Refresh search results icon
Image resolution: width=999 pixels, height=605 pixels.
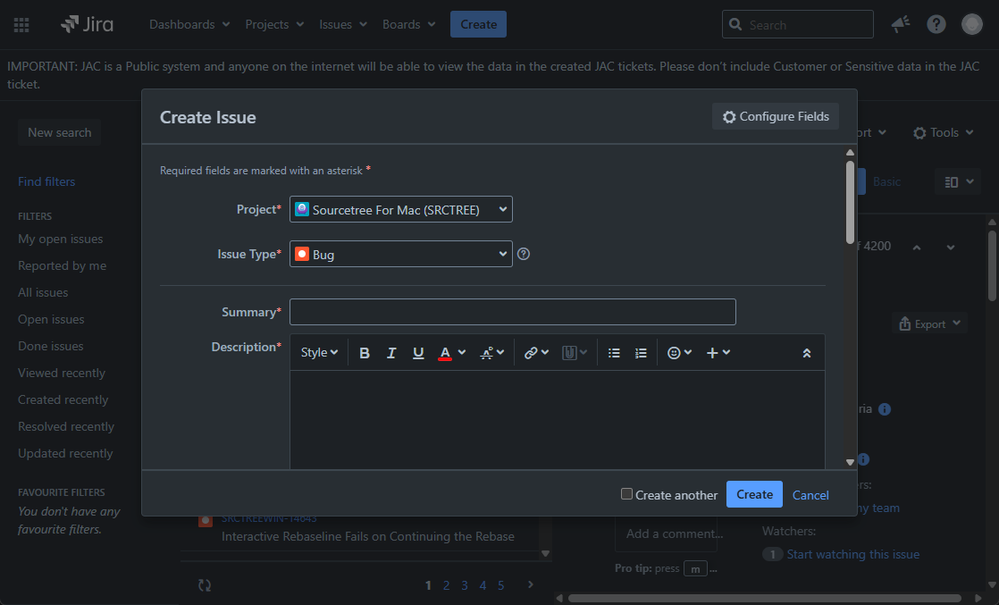pyautogui.click(x=205, y=585)
